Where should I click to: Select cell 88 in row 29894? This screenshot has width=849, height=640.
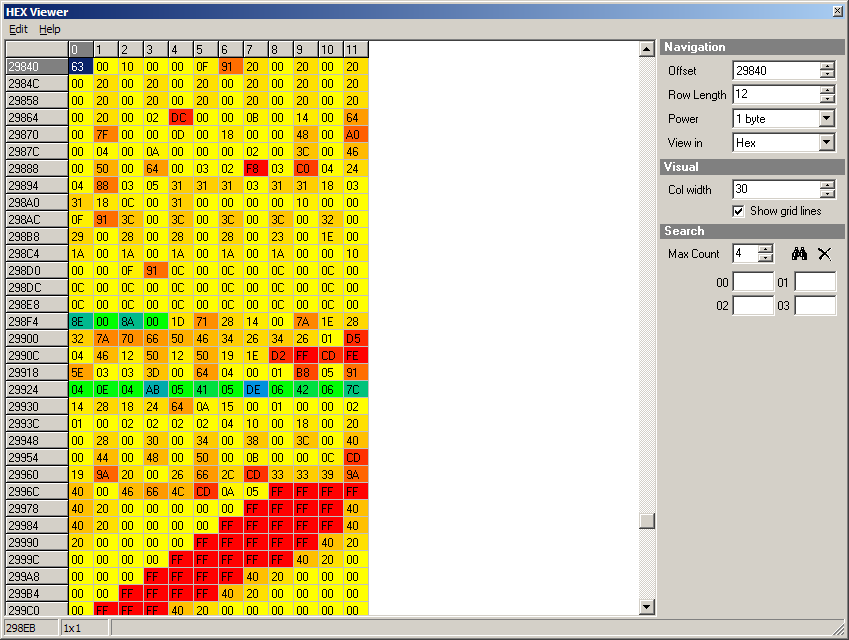click(106, 185)
